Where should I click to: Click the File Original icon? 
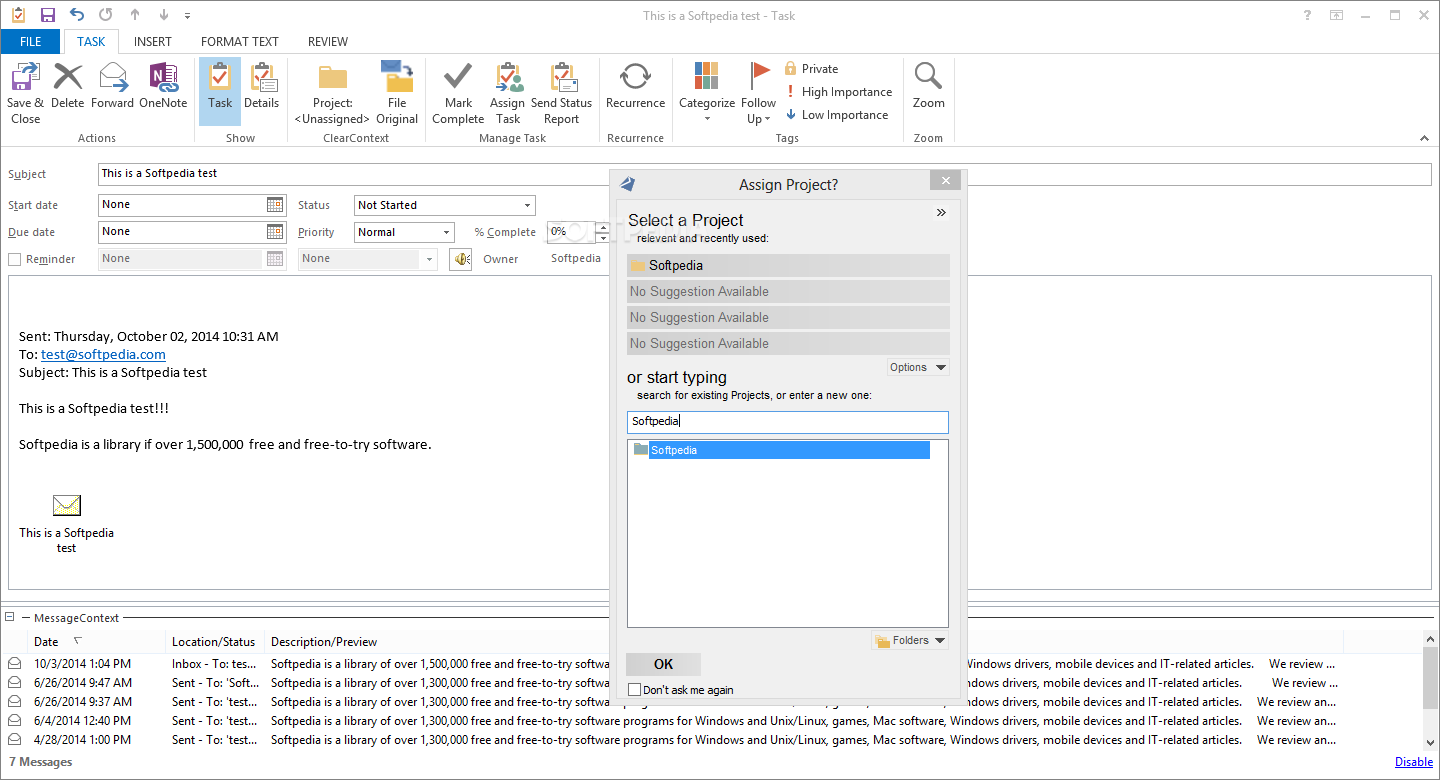pos(397,92)
